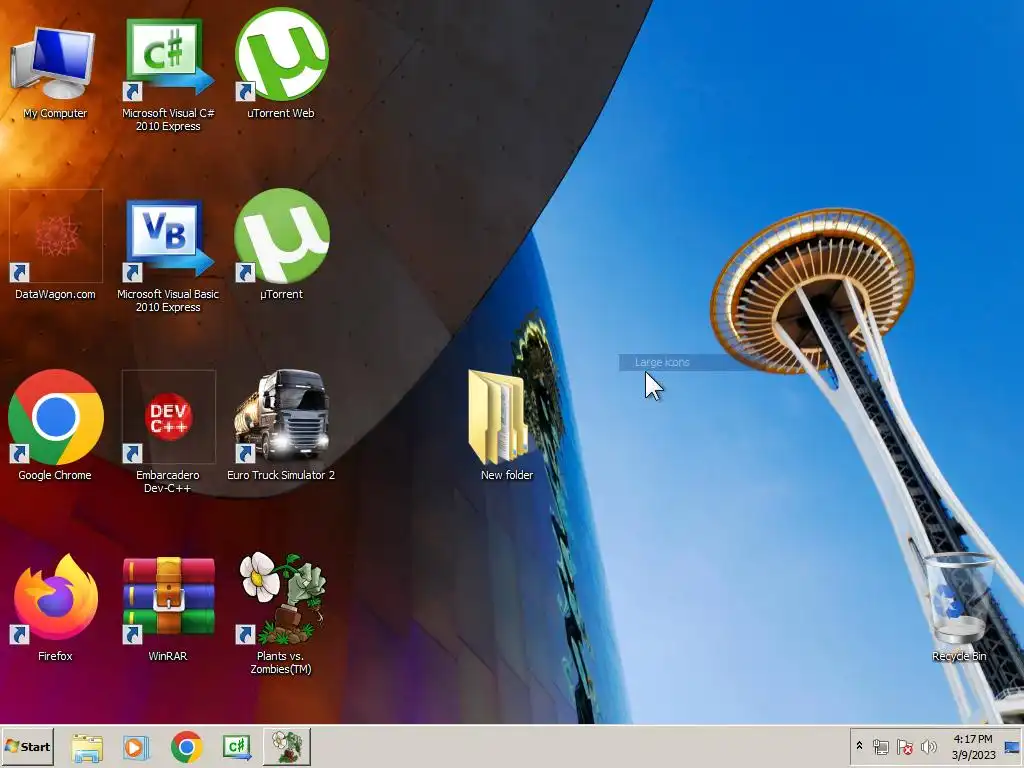
Task: Switch to Visual C# taskbar button
Action: [237, 747]
